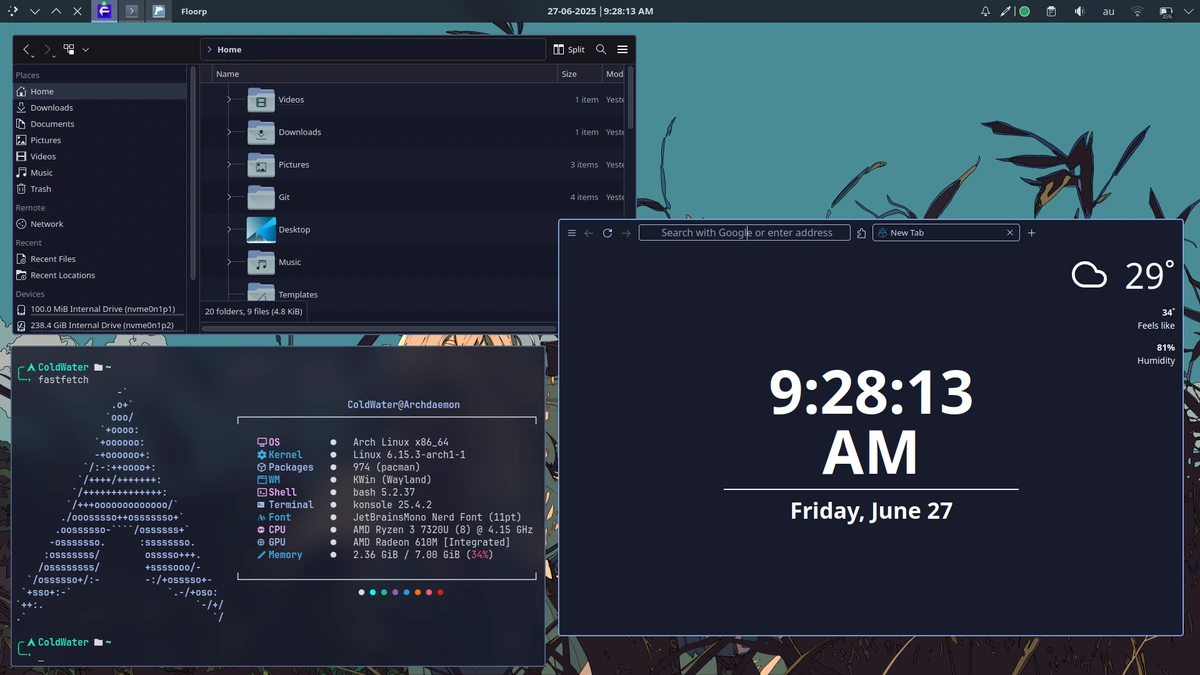Image resolution: width=1200 pixels, height=675 pixels.
Task: Reload the page in Floorp browser
Action: (x=607, y=233)
